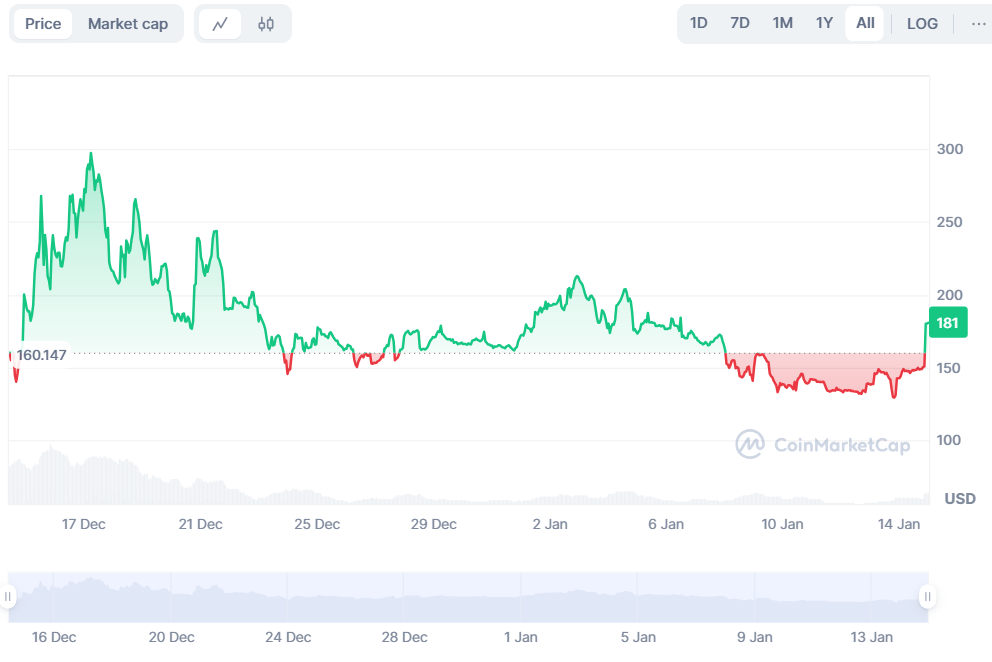Open the three-dot more options menu
Viewport: 992px width, 662px height.
pyautogui.click(x=978, y=23)
